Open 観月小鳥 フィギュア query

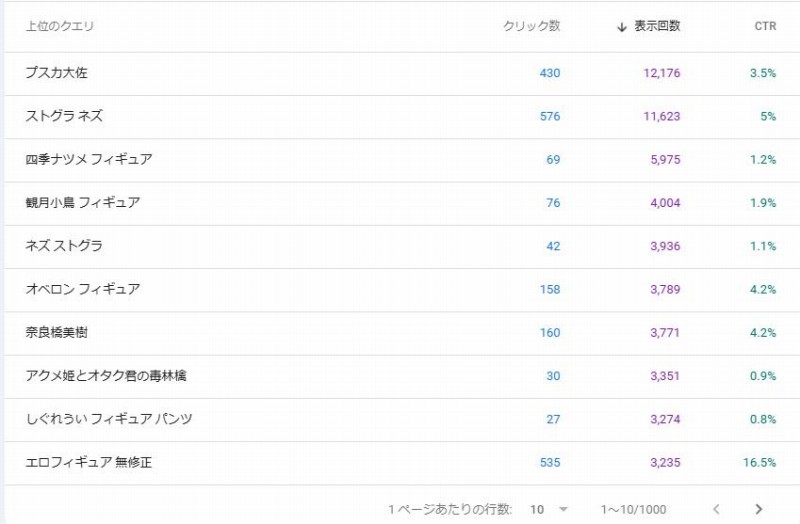click(83, 202)
